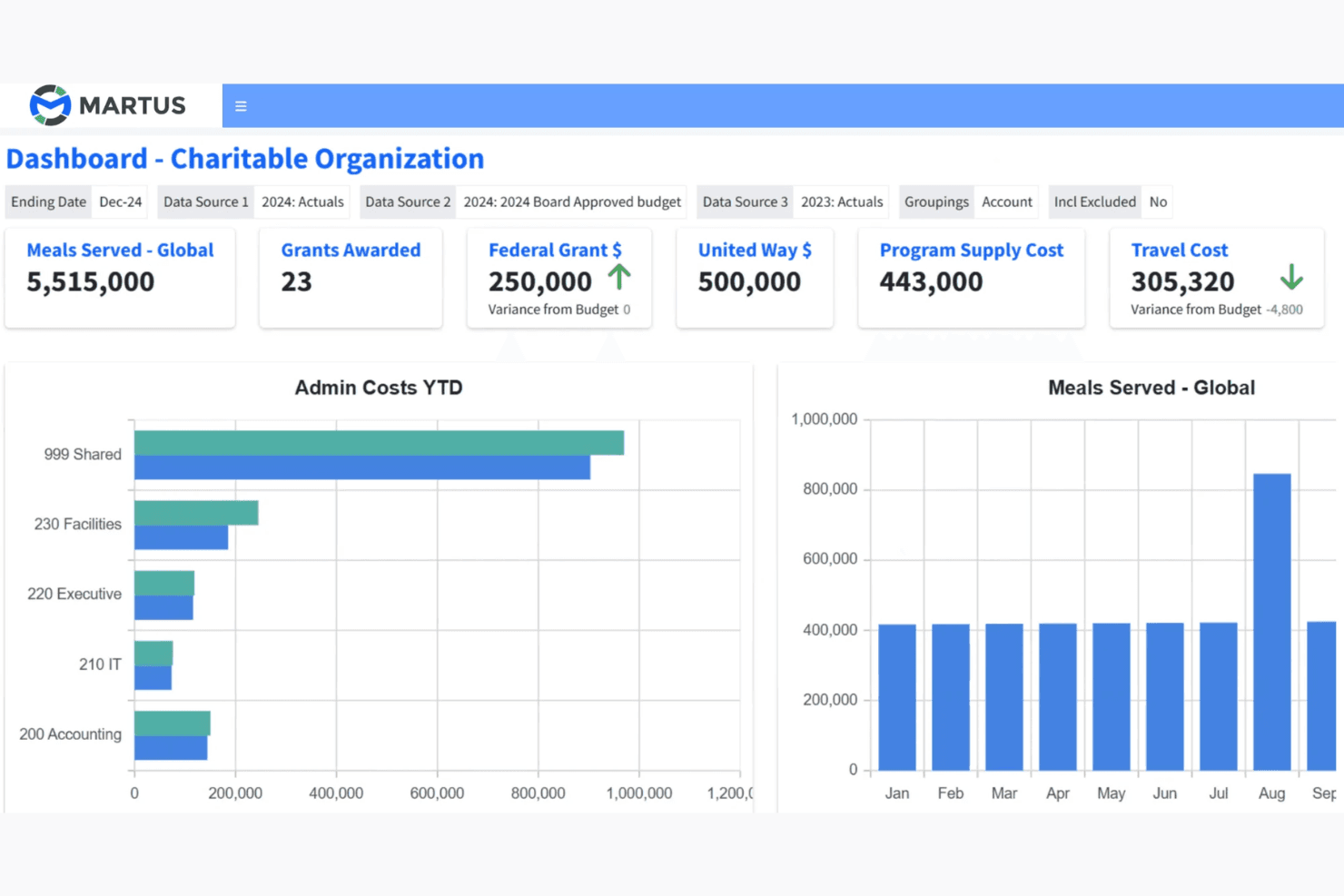1344x896 pixels.
Task: Click the Admin Costs YTD chart title
Action: (379, 388)
